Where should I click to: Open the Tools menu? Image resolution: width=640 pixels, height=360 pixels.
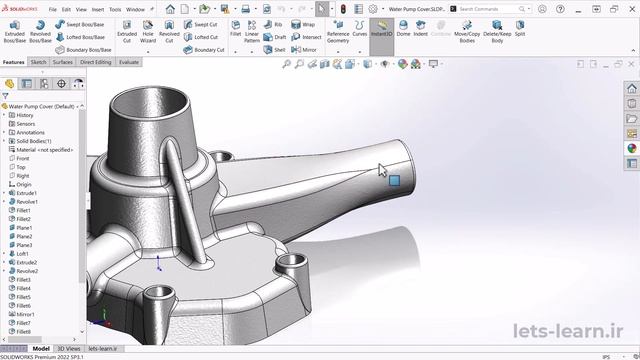point(115,9)
